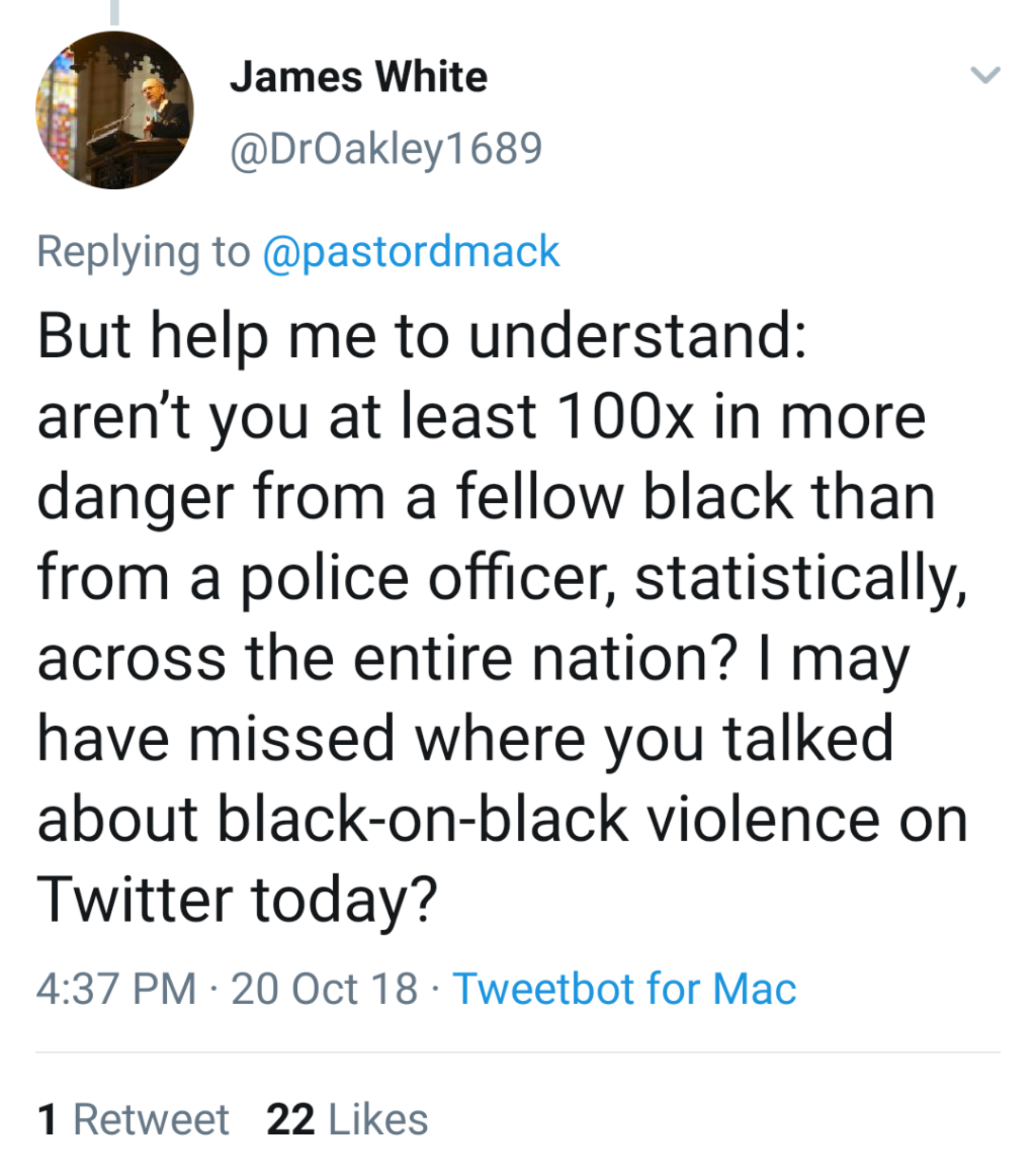Click the "Twitter today?" closing line

coord(237,900)
